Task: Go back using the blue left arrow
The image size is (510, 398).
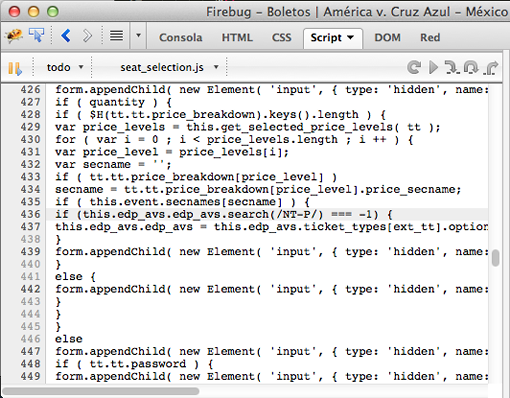Action: 66,35
